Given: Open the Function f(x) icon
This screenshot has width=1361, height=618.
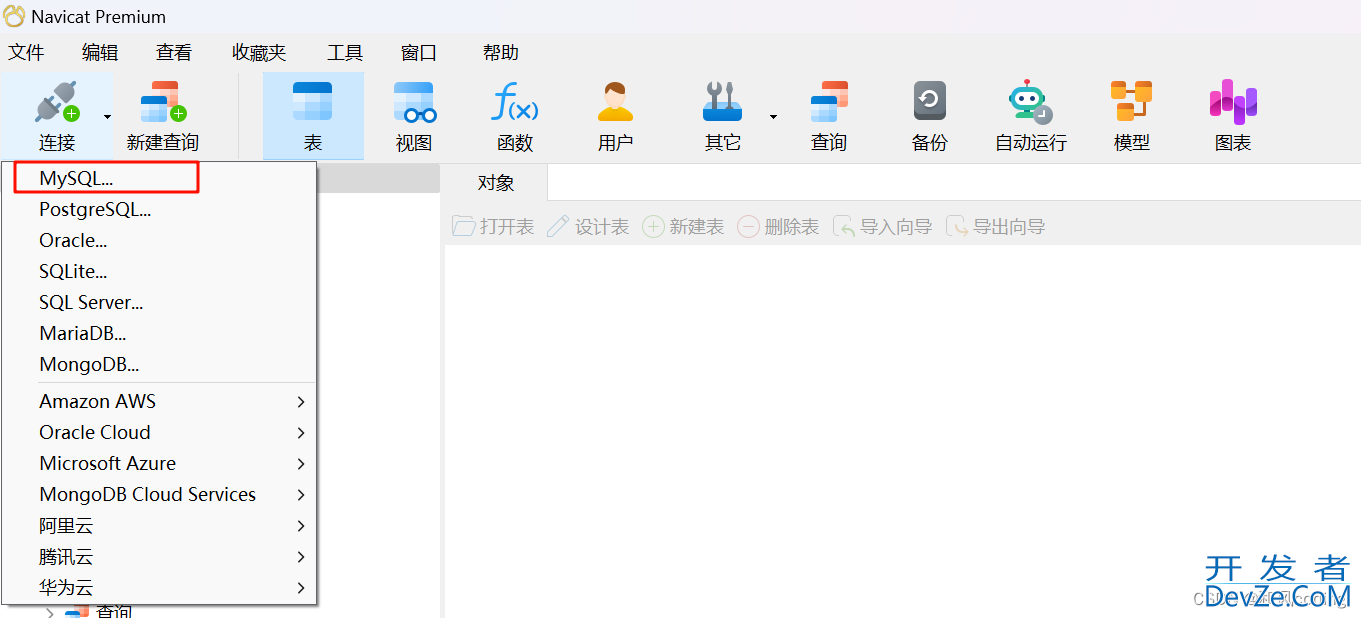Looking at the screenshot, I should [515, 103].
